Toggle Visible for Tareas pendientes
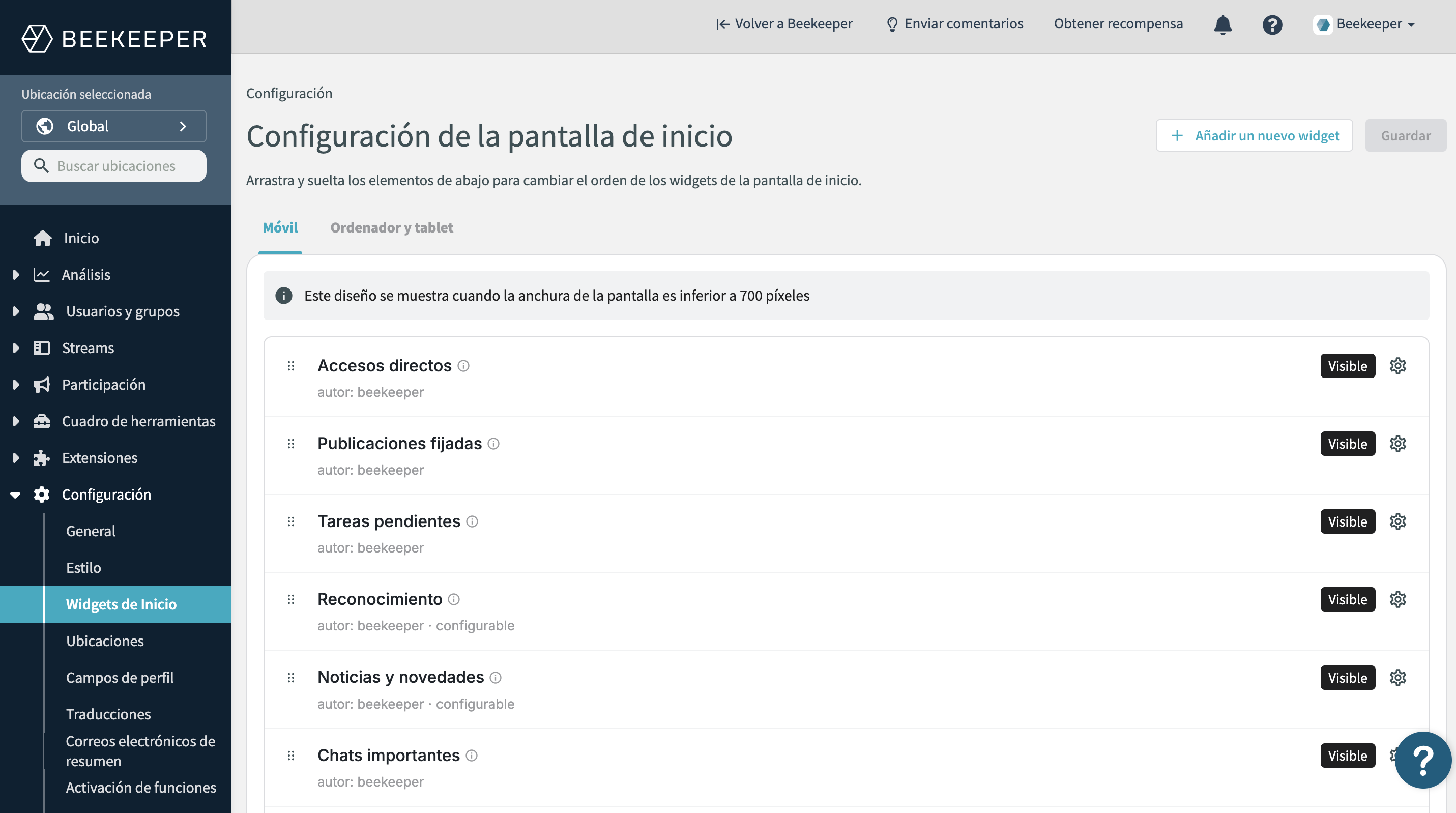 click(1348, 521)
